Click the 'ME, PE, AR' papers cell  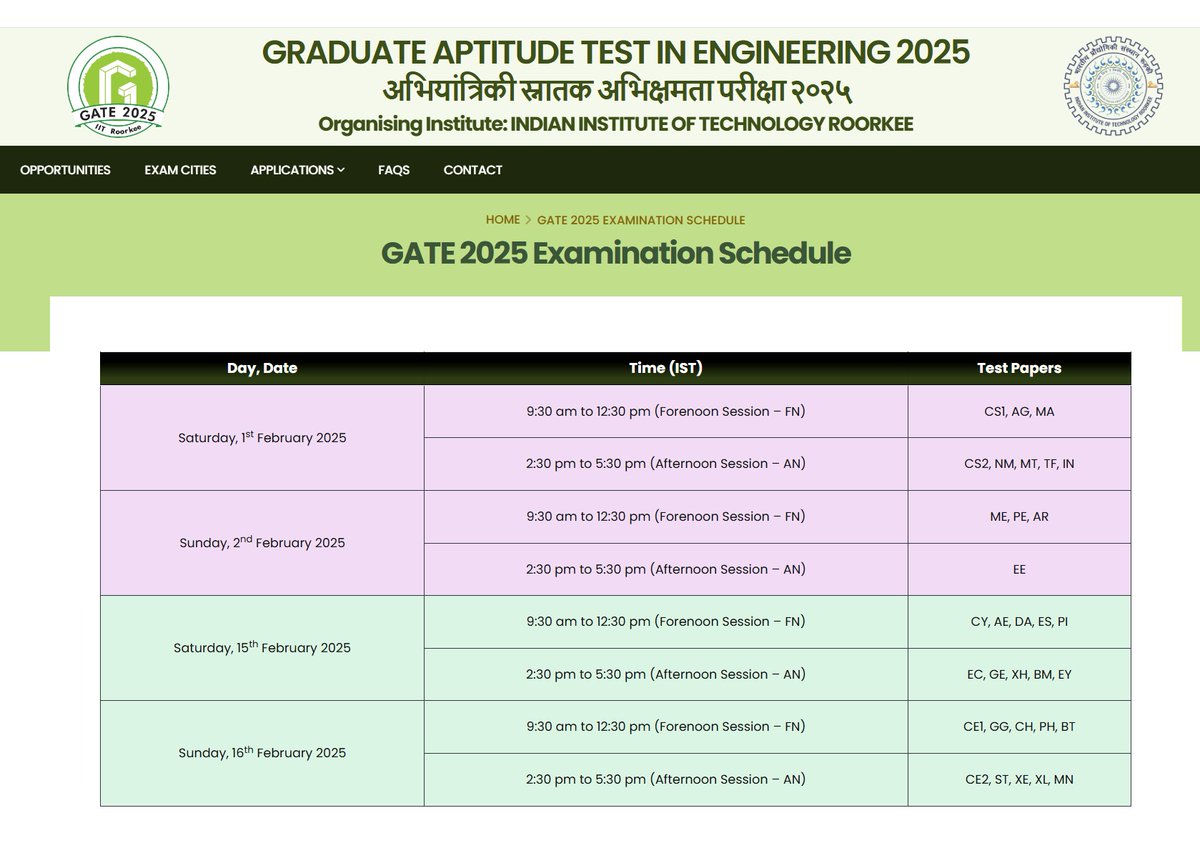(x=1019, y=517)
